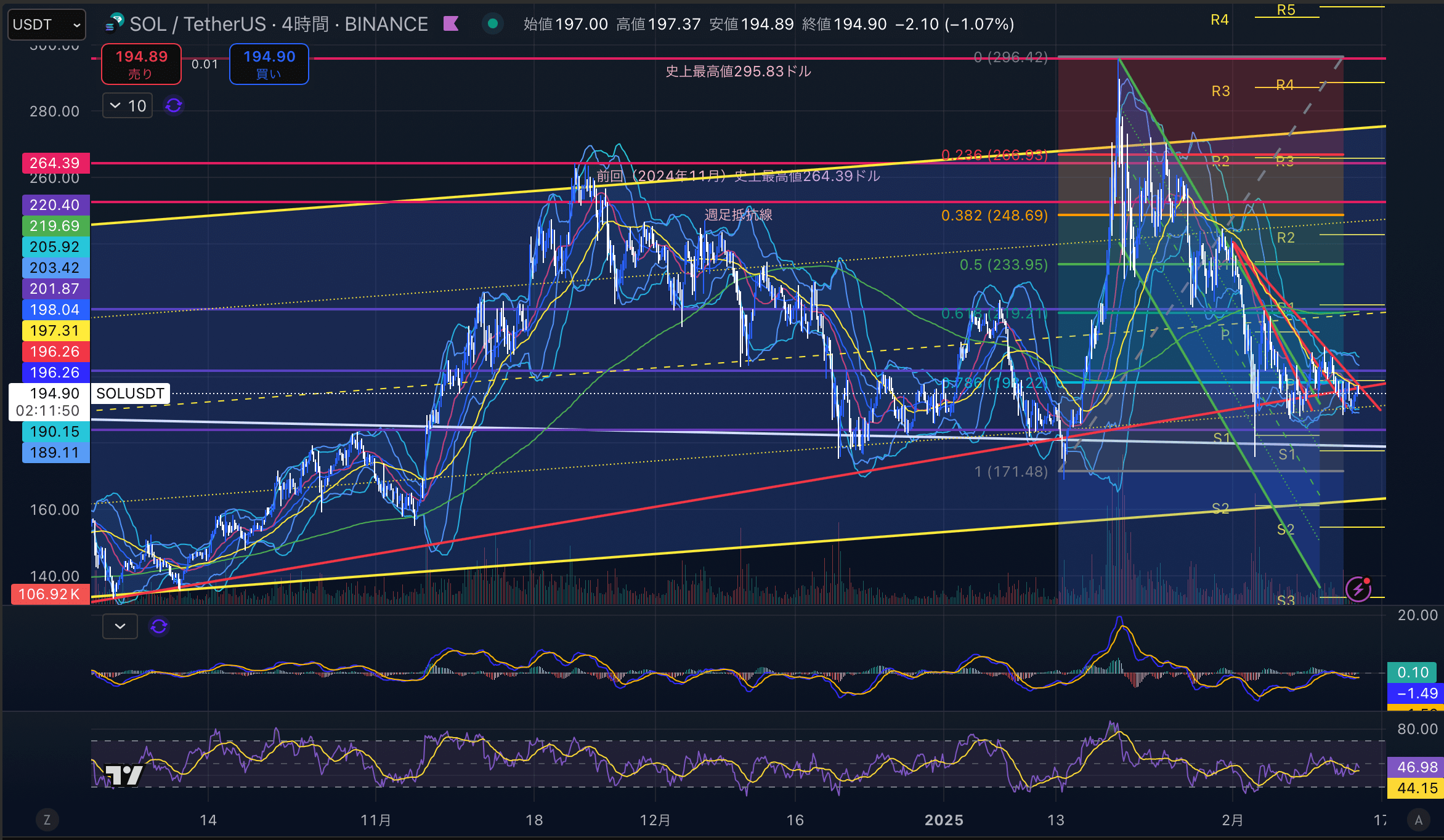Click the 264.39 price label
Image resolution: width=1444 pixels, height=840 pixels.
[x=55, y=163]
